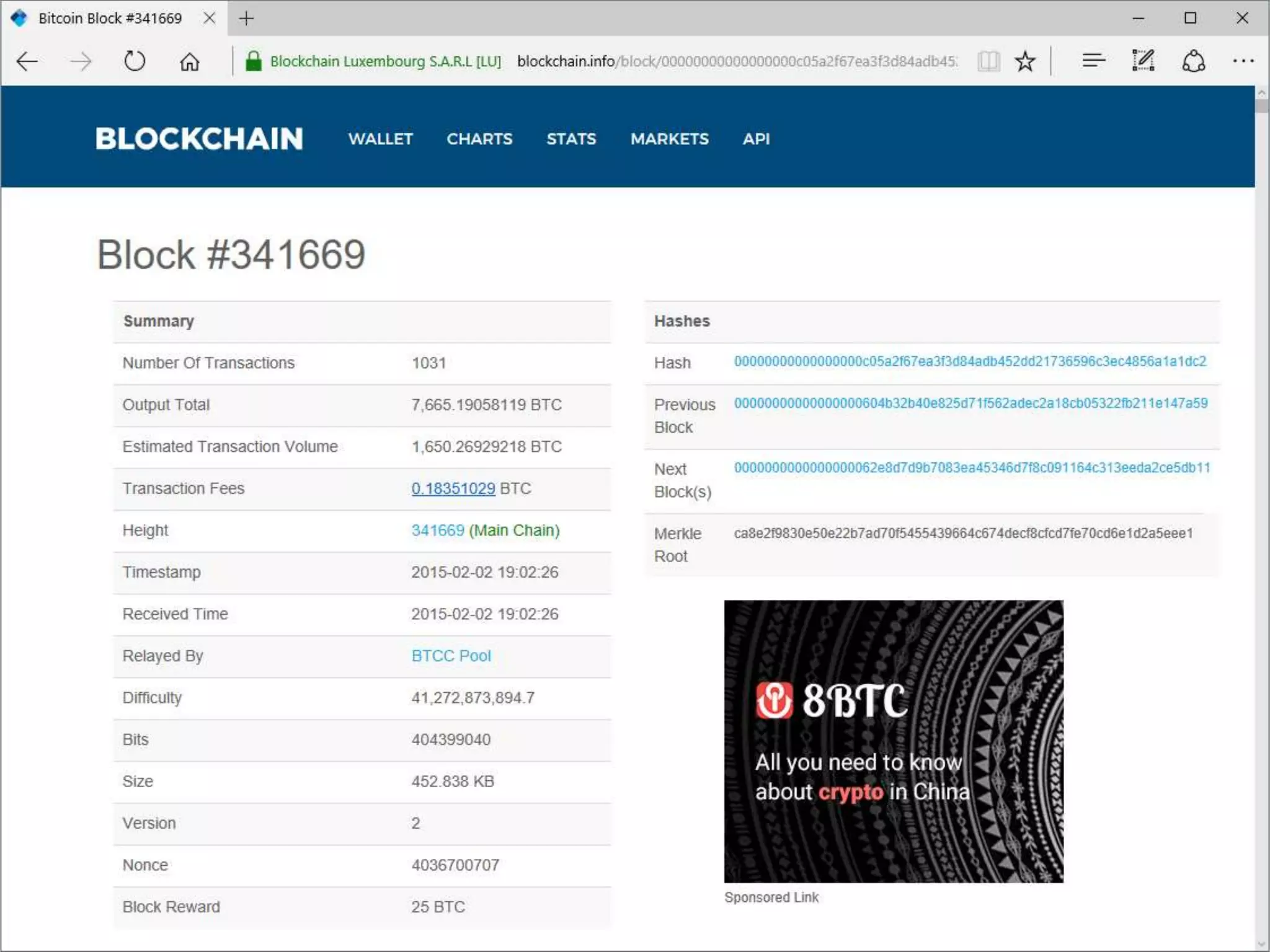1270x952 pixels.
Task: Click the browser back arrow
Action: click(x=27, y=61)
